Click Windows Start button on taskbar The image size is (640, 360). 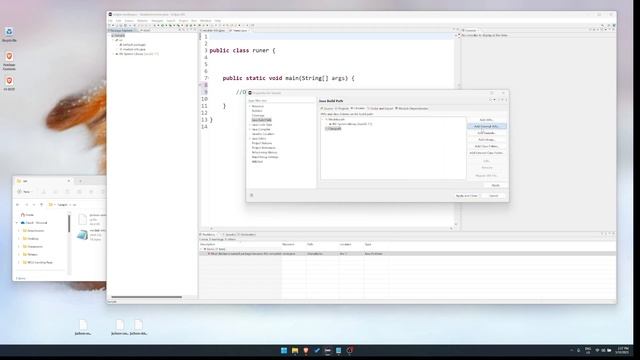tap(284, 350)
